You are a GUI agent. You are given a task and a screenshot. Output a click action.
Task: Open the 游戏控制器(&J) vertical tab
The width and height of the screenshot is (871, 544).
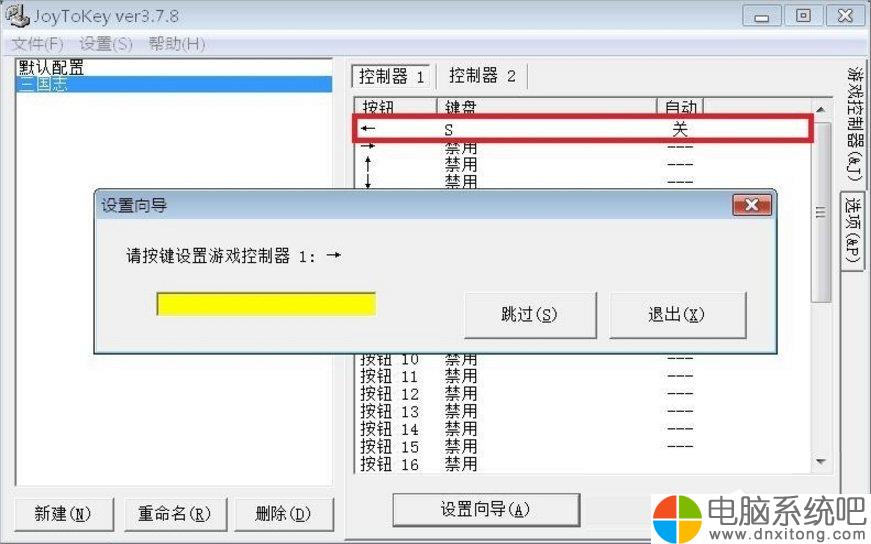point(854,123)
